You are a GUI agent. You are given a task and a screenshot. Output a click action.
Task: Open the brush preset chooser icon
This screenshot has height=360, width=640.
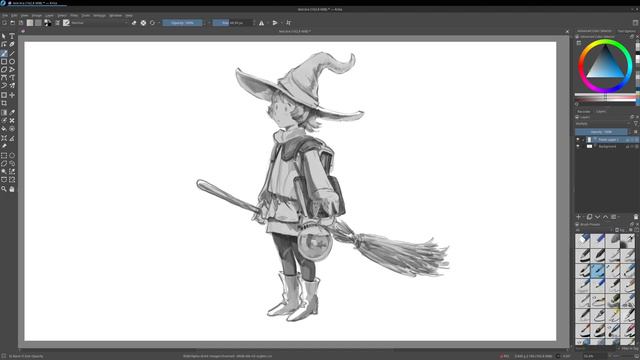(x=66, y=23)
